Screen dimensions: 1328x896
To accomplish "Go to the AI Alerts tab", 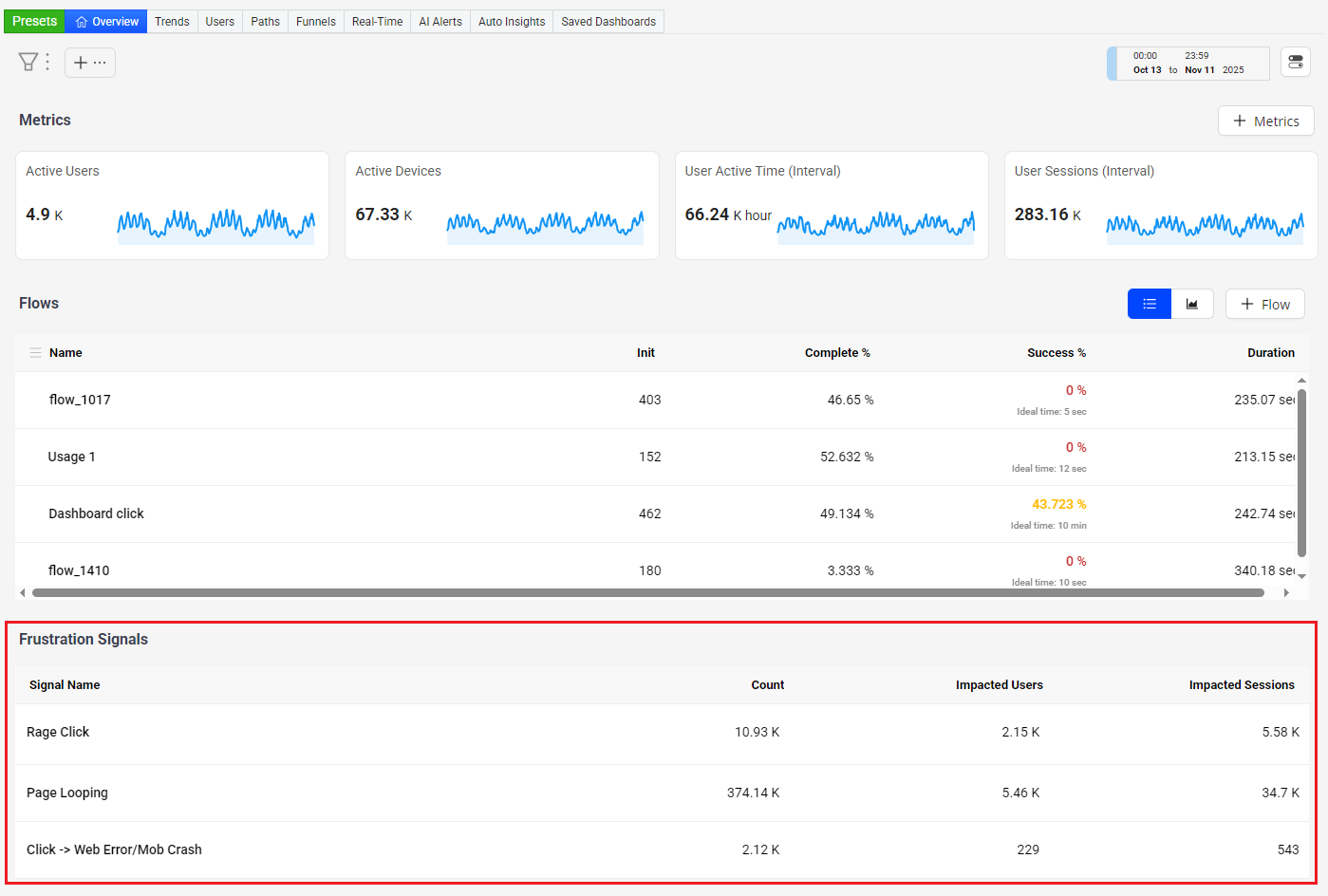I will pyautogui.click(x=440, y=21).
